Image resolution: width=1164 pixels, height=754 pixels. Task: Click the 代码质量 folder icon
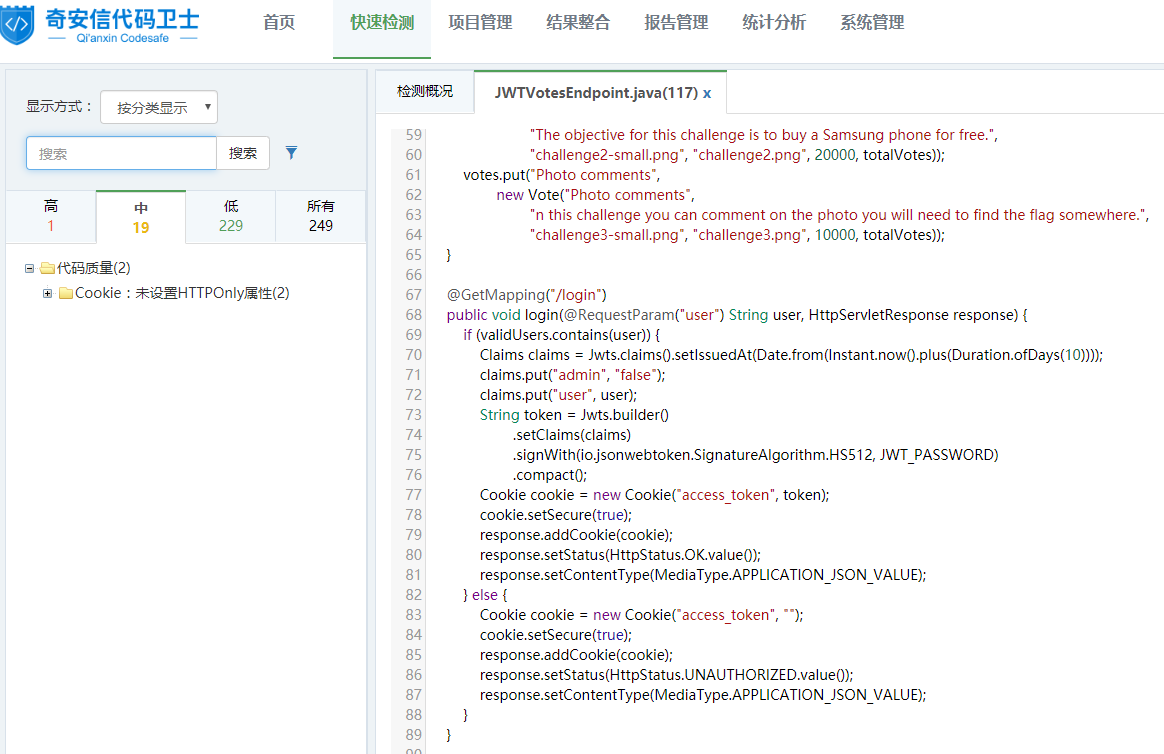pos(47,268)
